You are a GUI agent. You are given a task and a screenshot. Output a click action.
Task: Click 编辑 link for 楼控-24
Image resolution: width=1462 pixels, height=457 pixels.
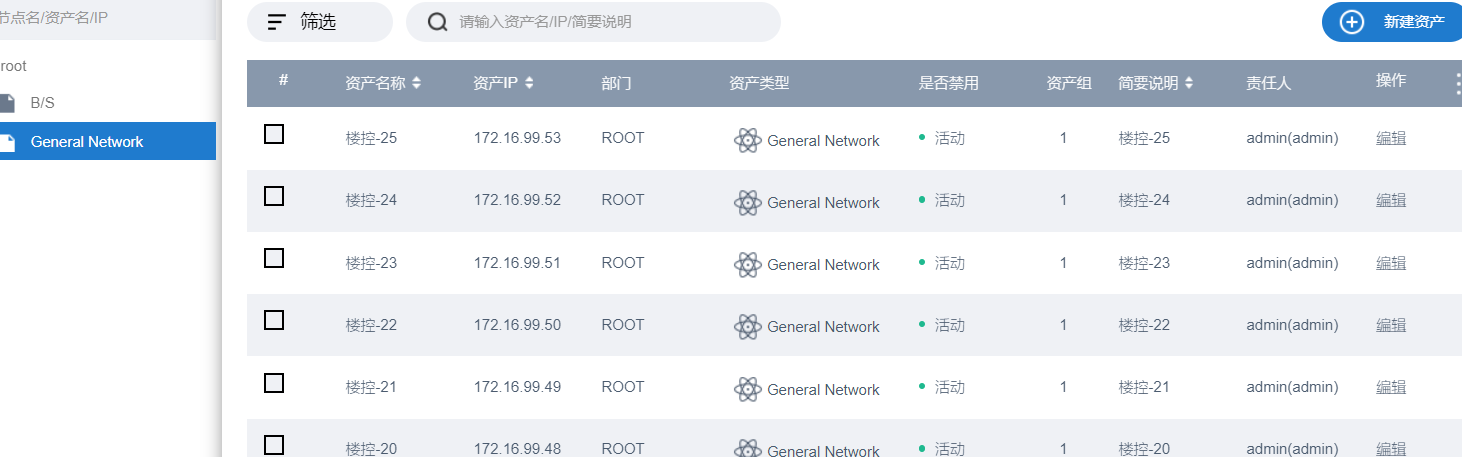point(1391,200)
